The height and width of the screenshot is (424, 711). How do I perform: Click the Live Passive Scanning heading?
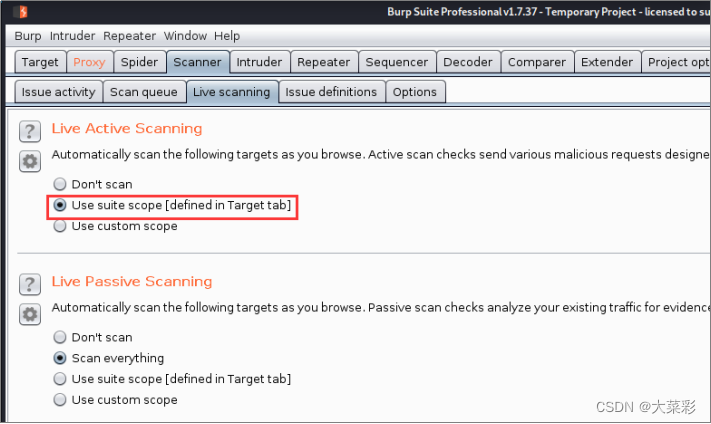132,282
